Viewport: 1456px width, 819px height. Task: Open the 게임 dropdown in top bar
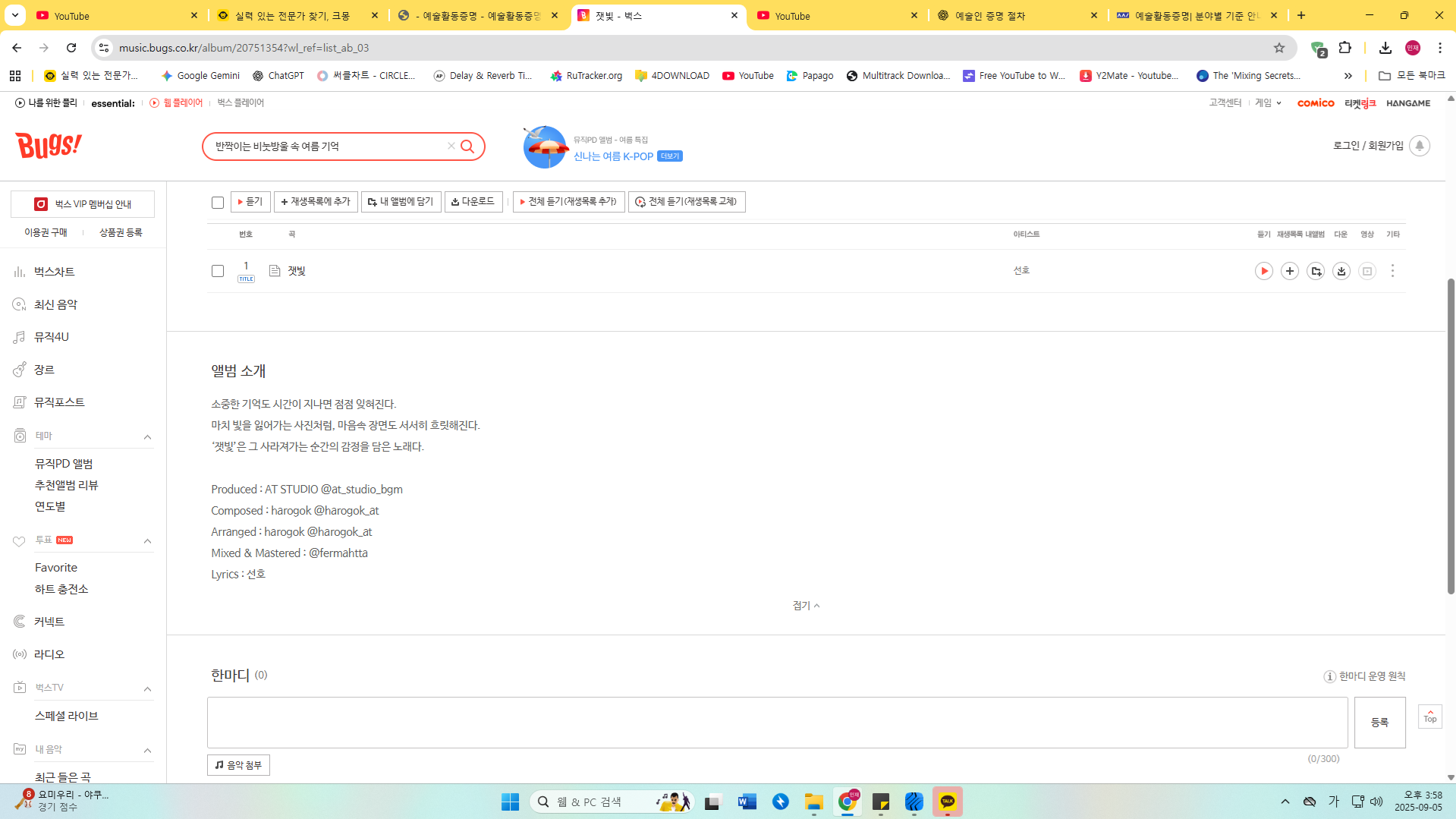[1268, 103]
